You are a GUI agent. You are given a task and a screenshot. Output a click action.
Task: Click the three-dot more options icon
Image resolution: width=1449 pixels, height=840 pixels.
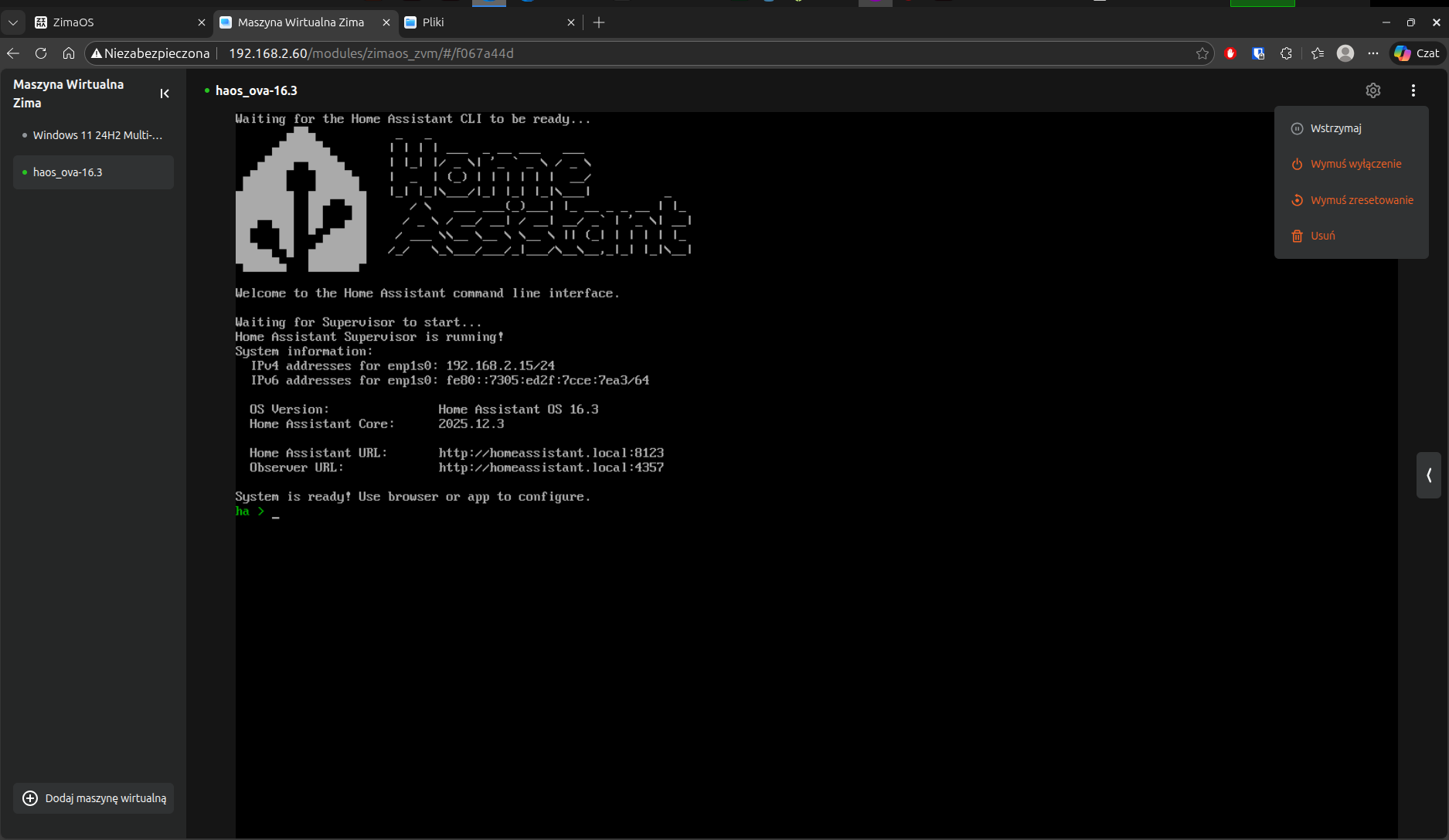pyautogui.click(x=1413, y=90)
